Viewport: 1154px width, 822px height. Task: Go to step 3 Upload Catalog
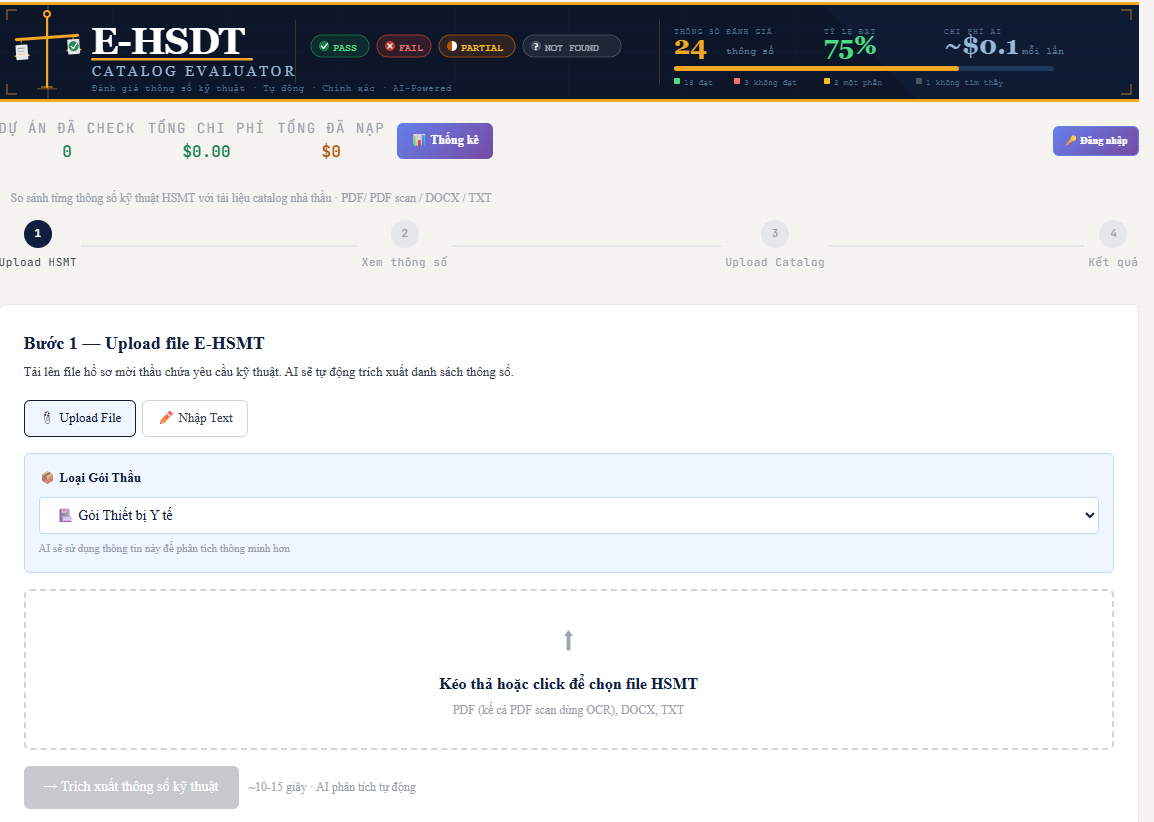[x=774, y=234]
